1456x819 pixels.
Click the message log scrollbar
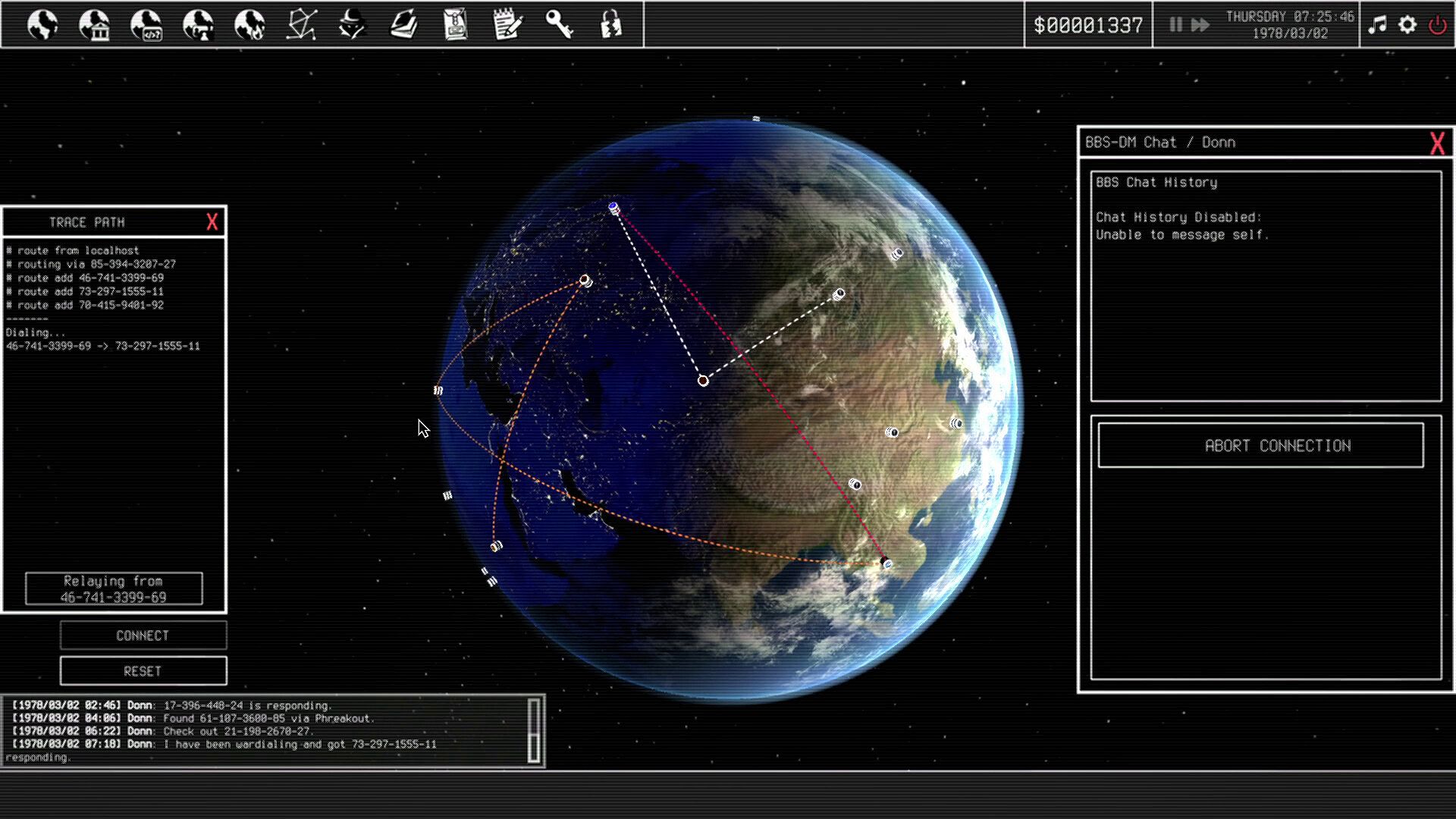[x=534, y=731]
